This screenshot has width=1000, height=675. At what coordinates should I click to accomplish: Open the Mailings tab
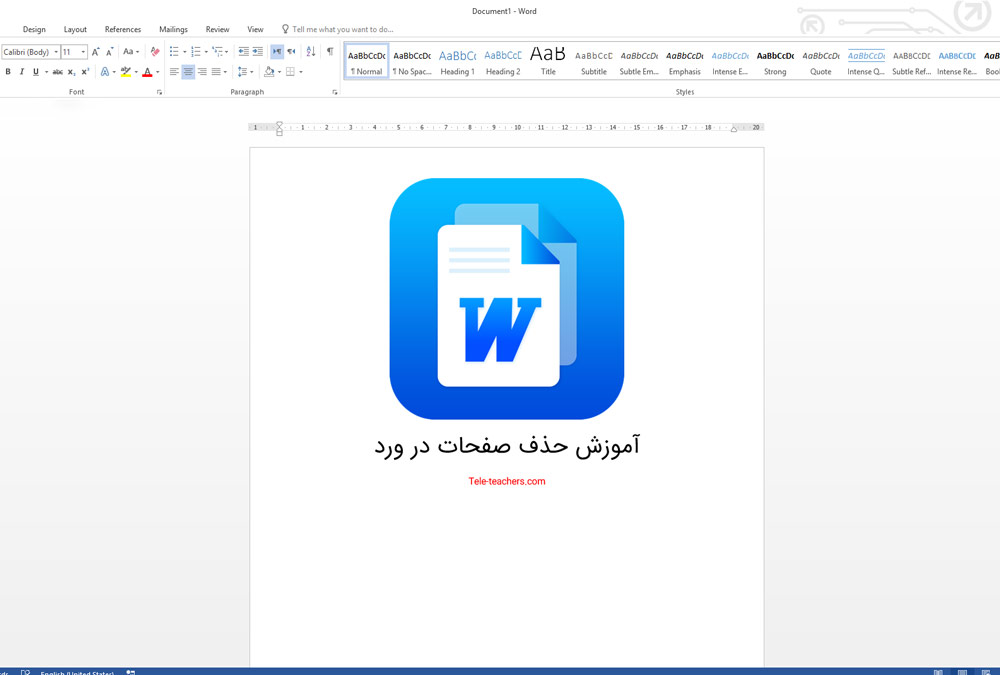tap(173, 29)
